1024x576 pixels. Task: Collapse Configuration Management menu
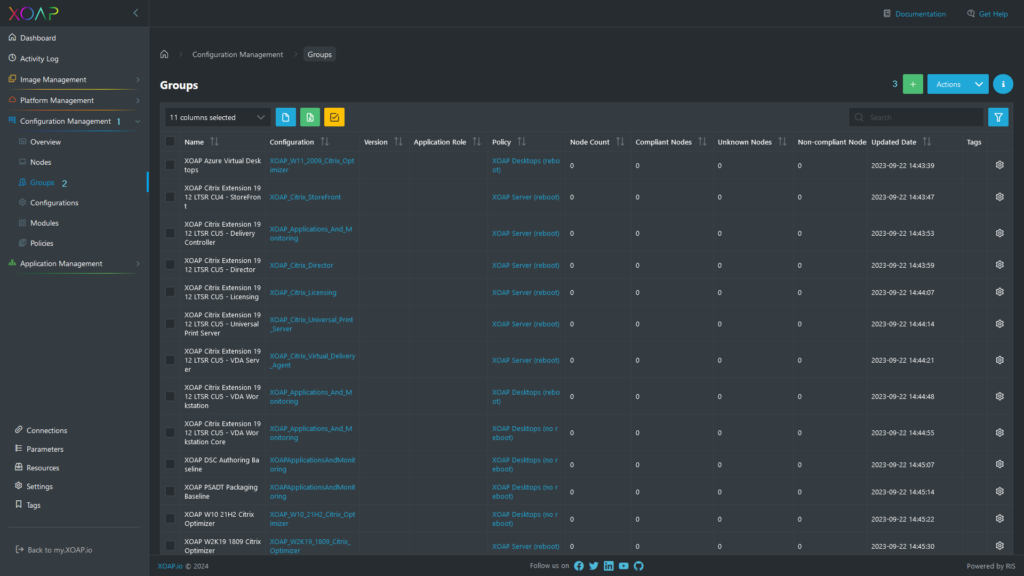click(x=74, y=121)
